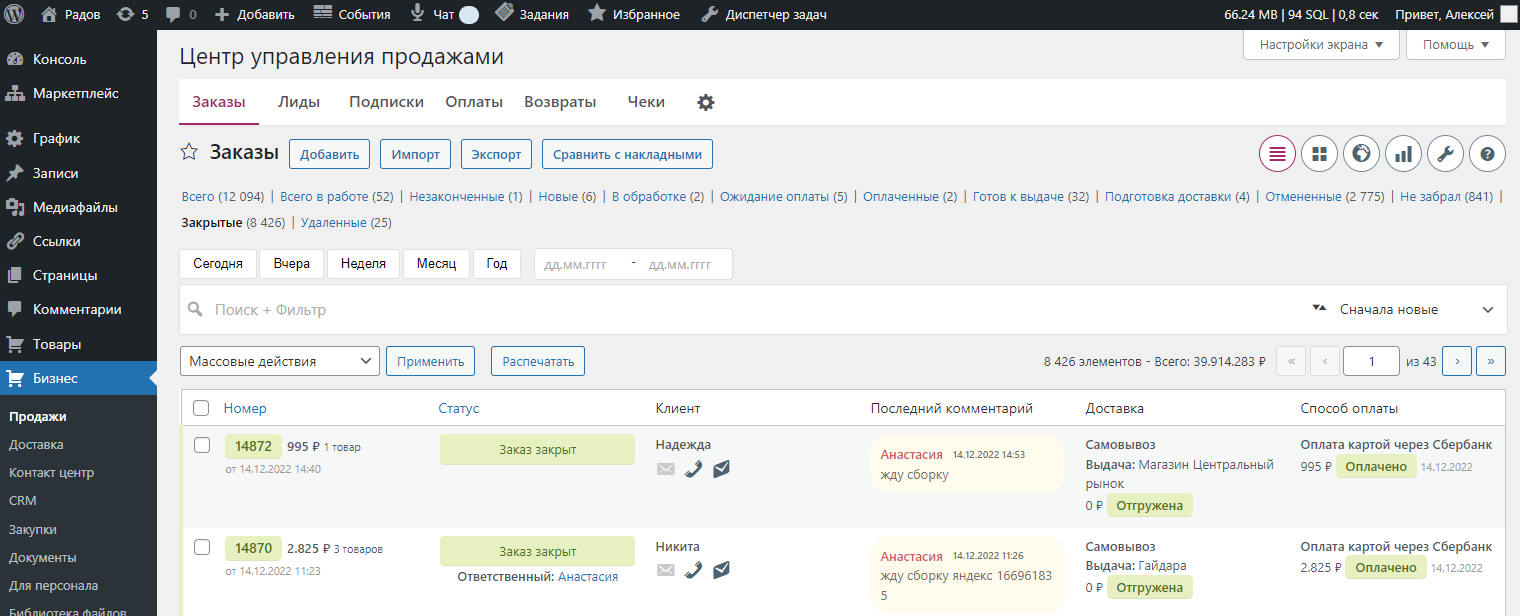This screenshot has width=1520, height=616.
Task: Expand Помощь dropdown
Action: point(1455,45)
